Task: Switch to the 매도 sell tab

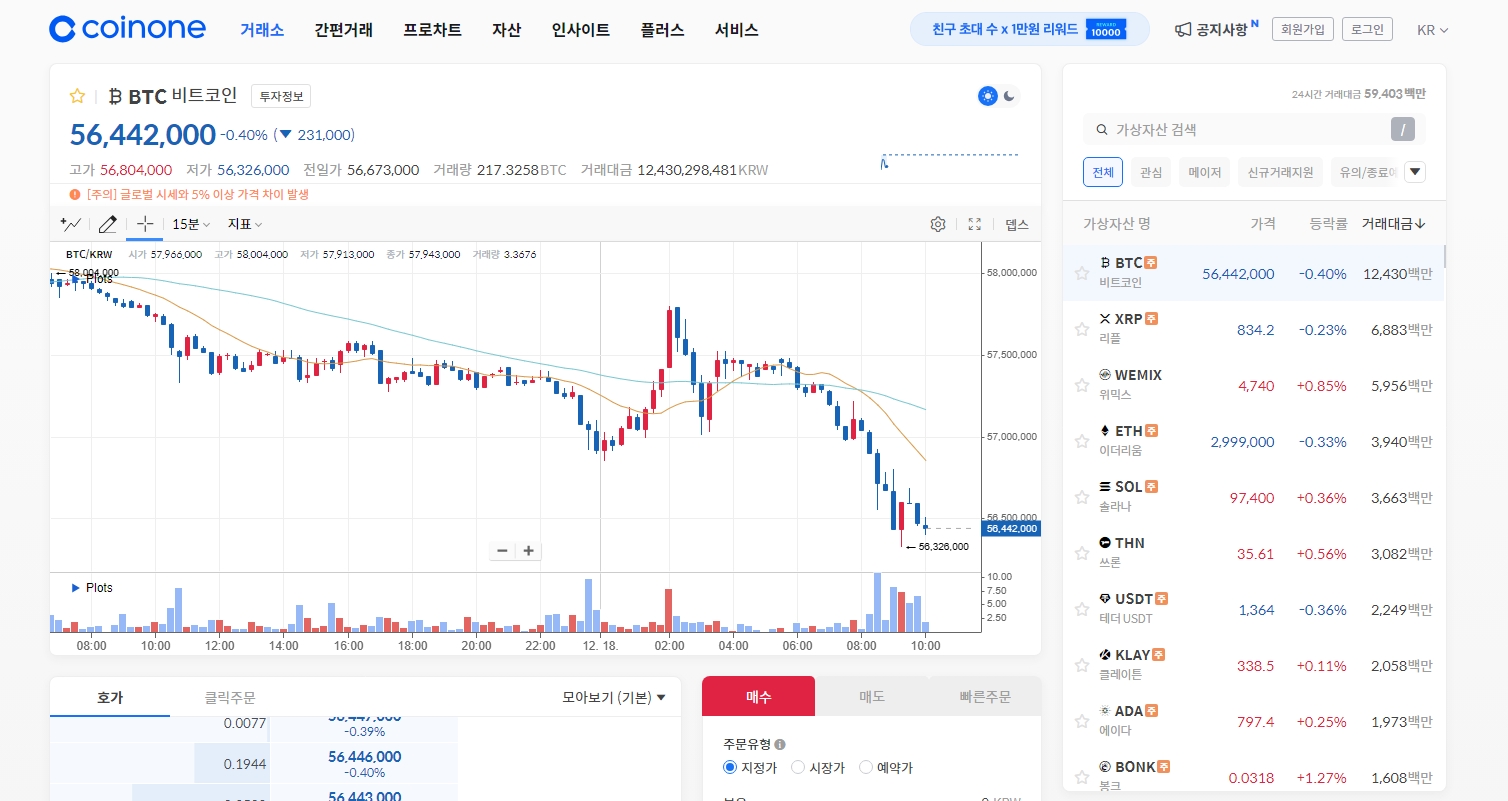Action: coord(871,696)
